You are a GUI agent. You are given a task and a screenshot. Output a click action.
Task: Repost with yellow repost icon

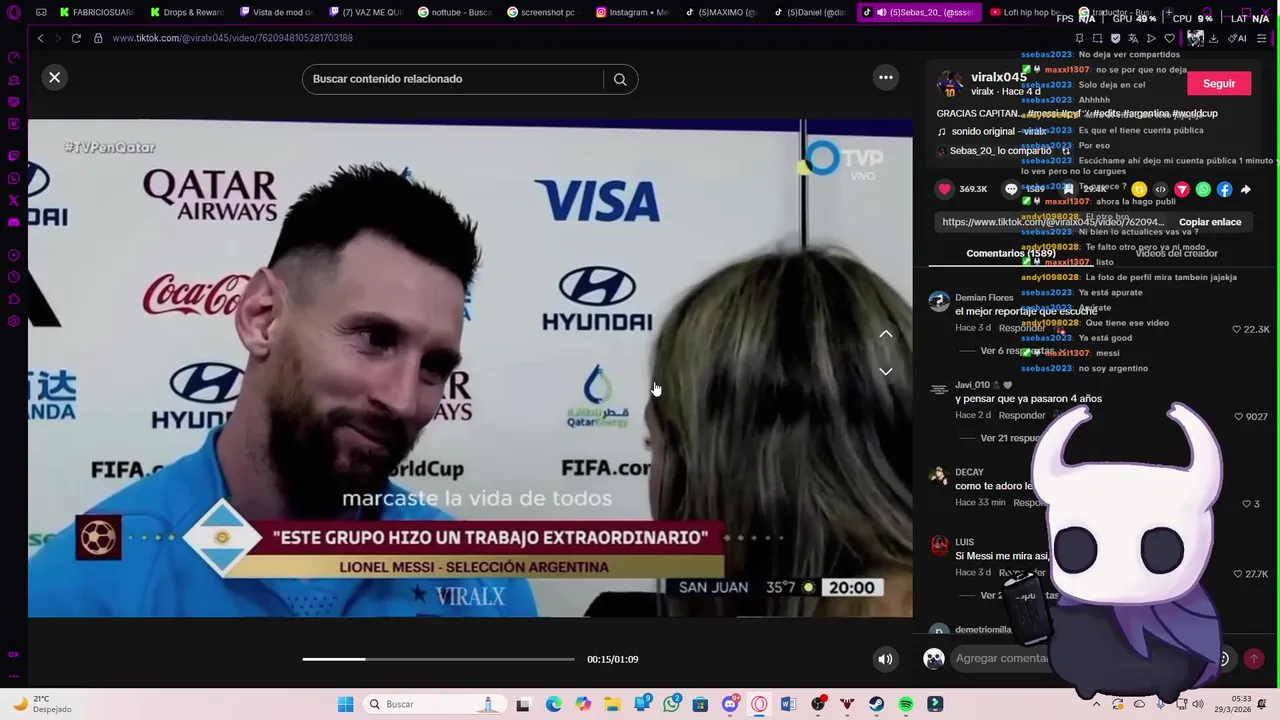1139,189
